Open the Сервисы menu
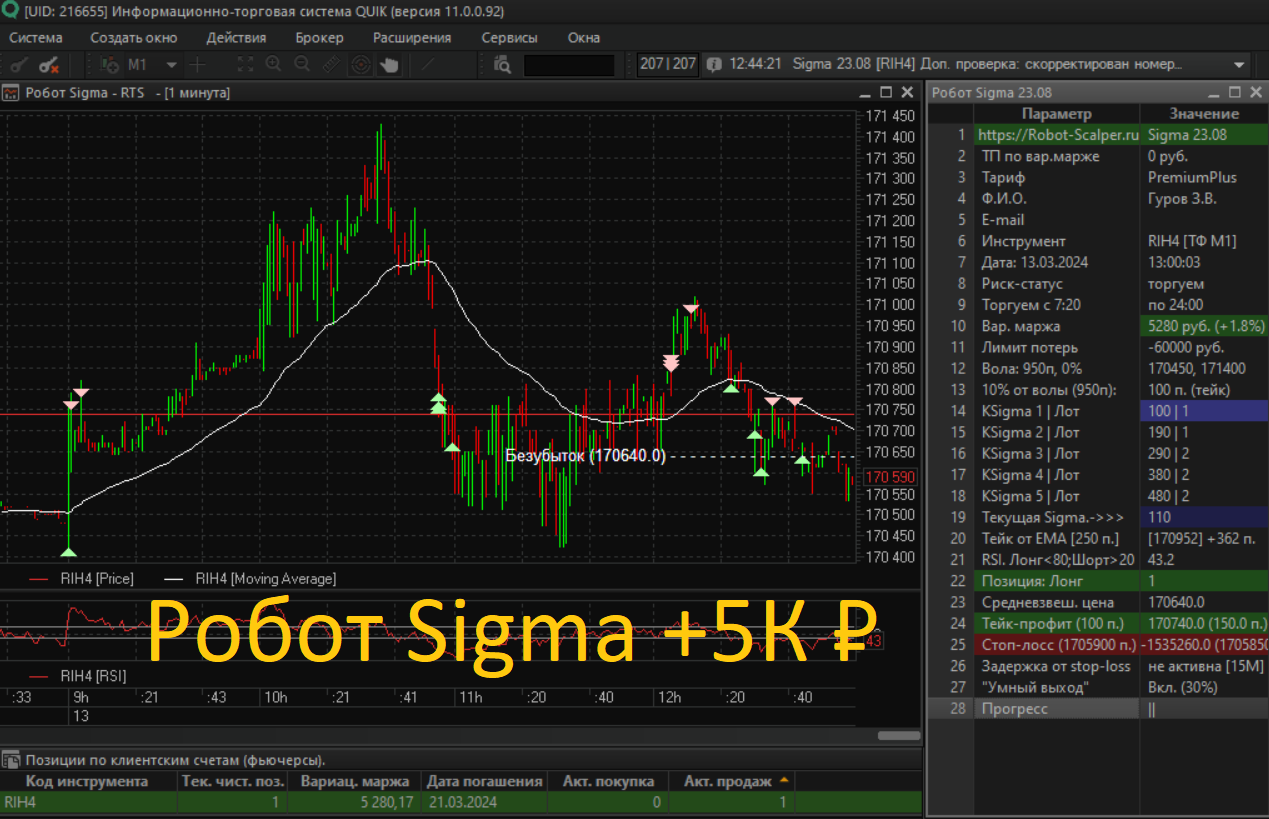Screen dimensions: 1269x819 509,38
